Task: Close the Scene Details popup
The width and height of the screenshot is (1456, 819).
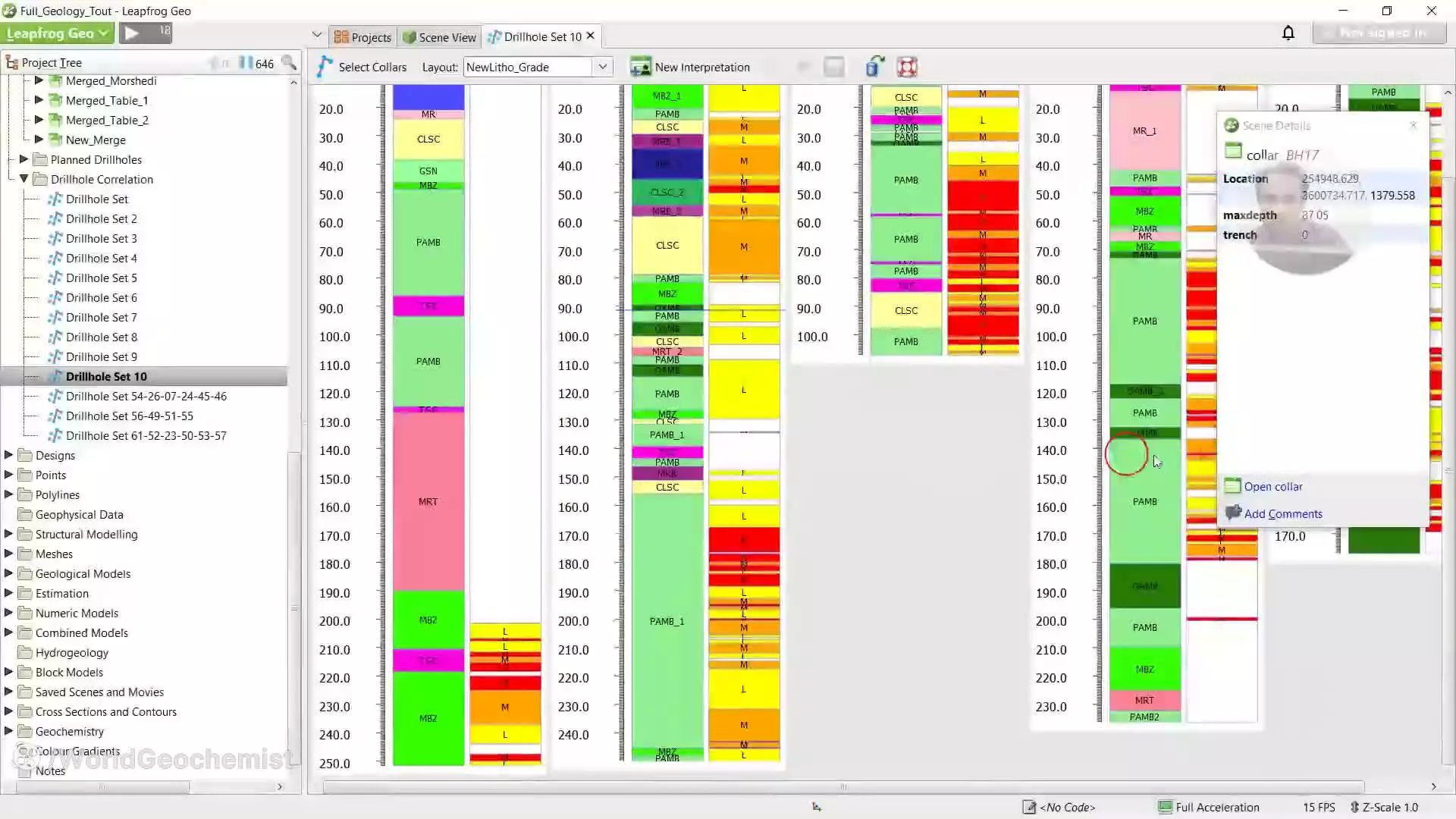Action: click(1413, 125)
